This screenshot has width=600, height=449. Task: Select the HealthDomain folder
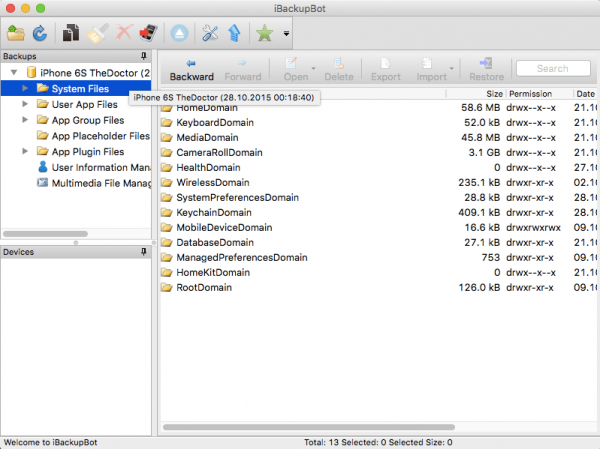[x=208, y=167]
